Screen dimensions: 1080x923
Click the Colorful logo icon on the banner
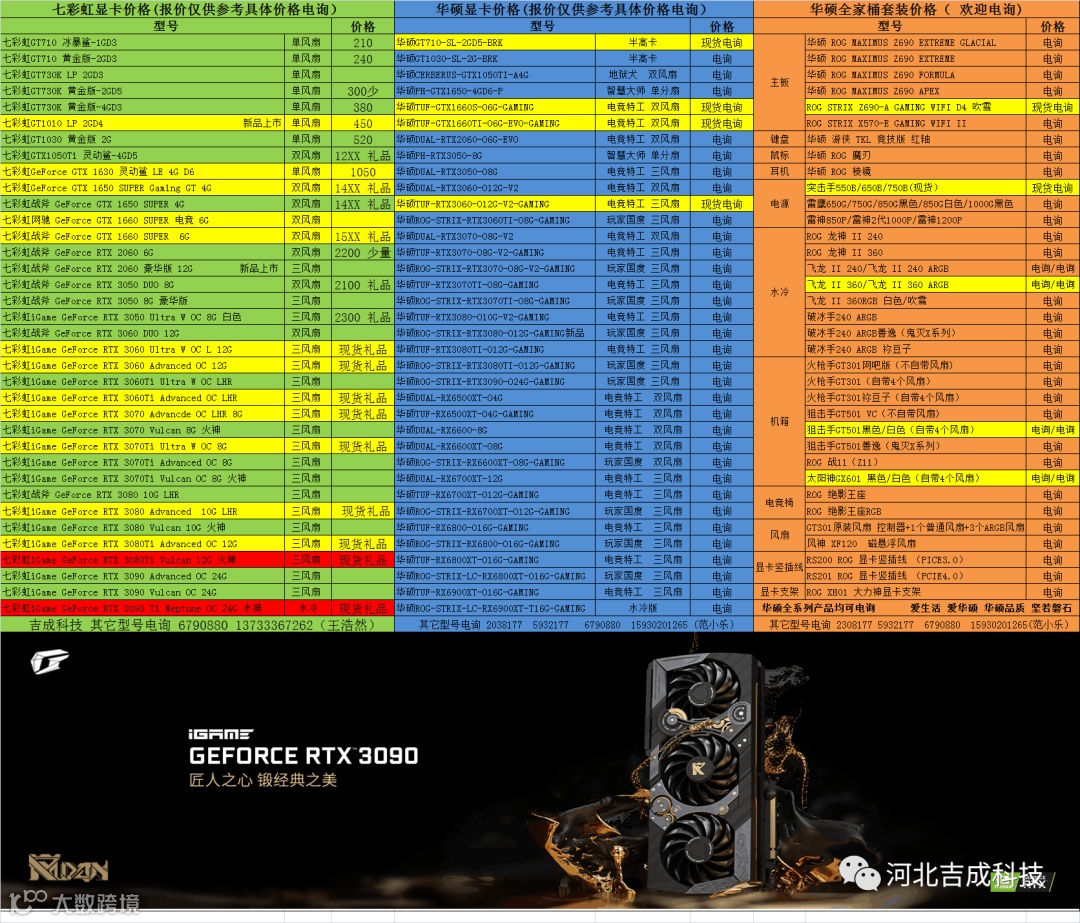click(49, 662)
